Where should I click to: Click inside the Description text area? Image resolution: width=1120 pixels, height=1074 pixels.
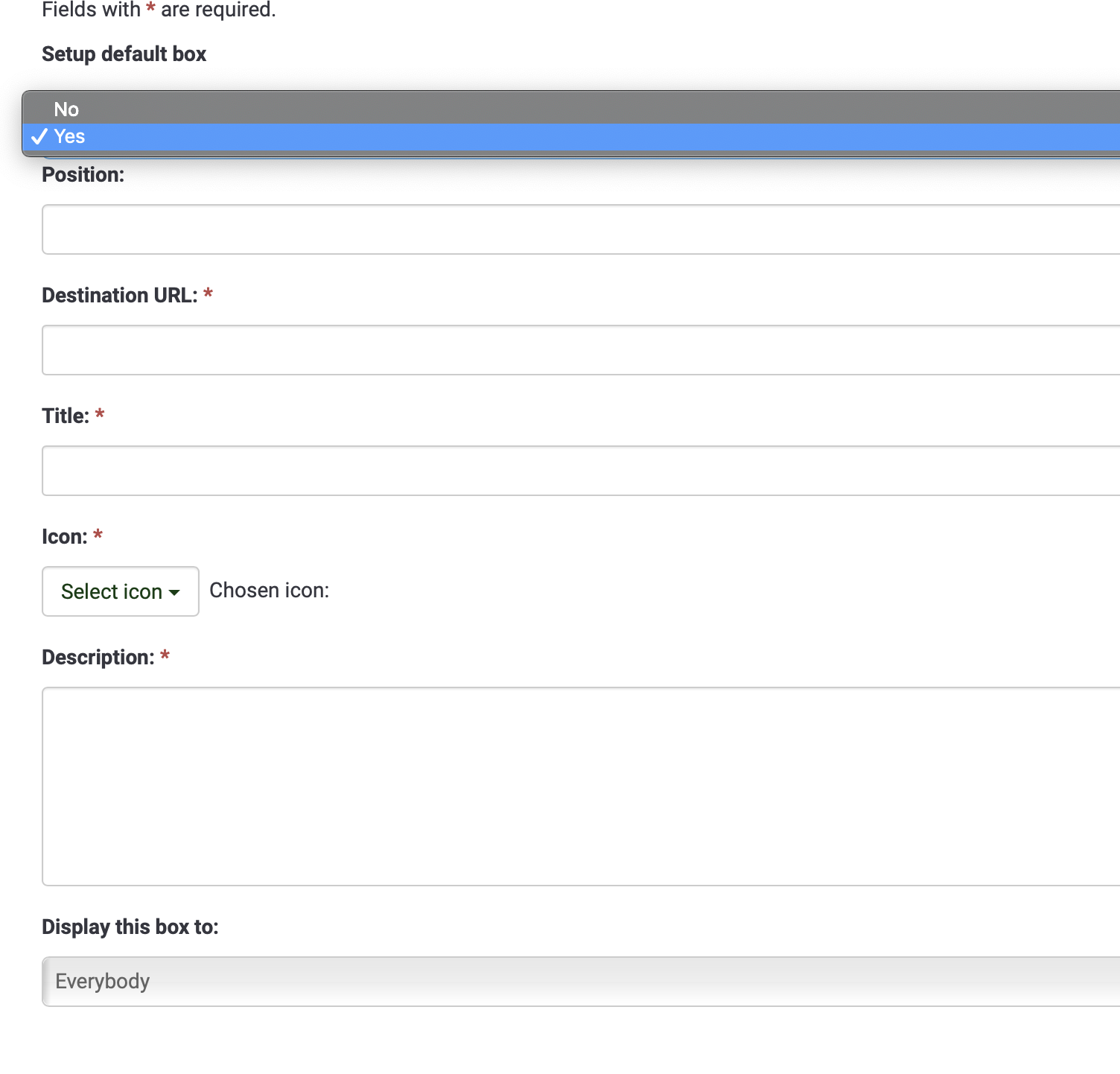click(x=581, y=787)
